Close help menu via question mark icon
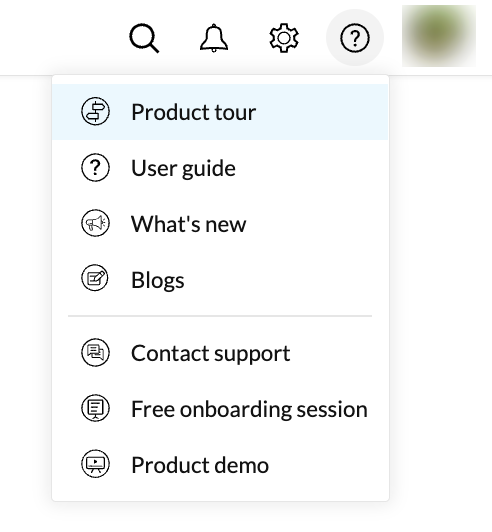Image resolution: width=492 pixels, height=532 pixels. (x=355, y=38)
